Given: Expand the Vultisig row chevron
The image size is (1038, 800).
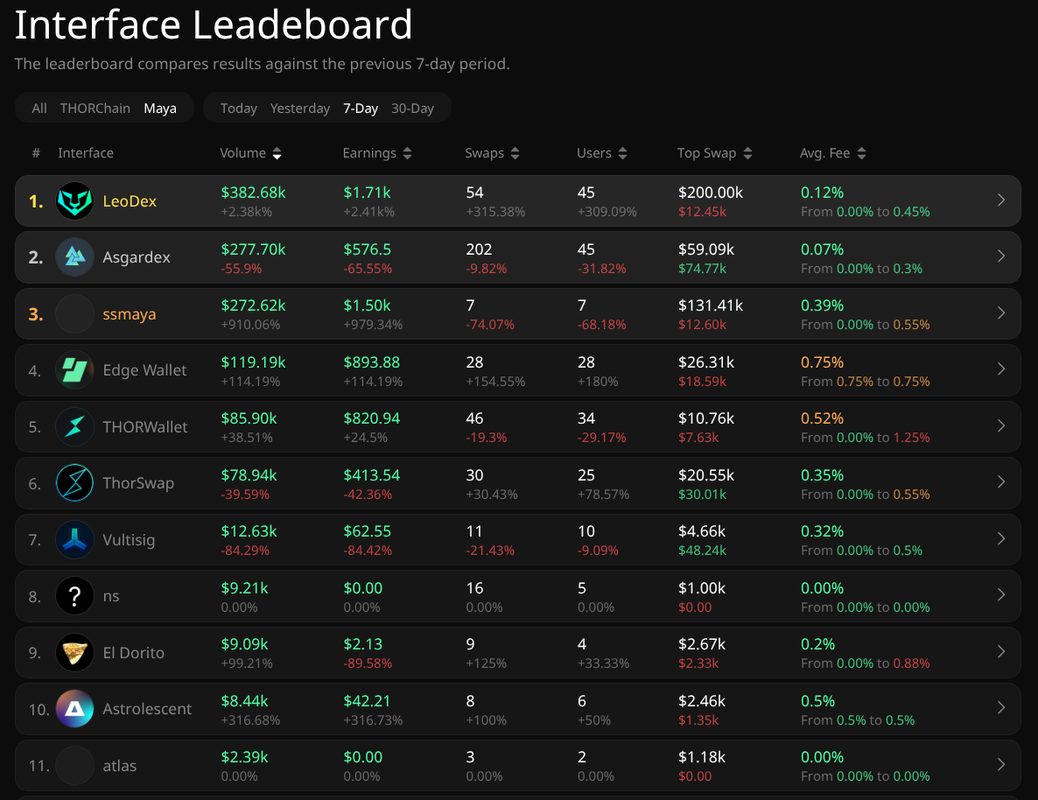Looking at the screenshot, I should 1001,539.
